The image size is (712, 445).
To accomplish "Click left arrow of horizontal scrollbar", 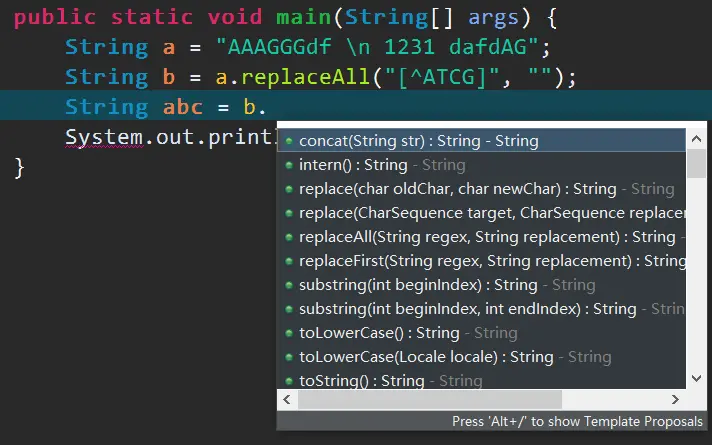I will [x=287, y=400].
